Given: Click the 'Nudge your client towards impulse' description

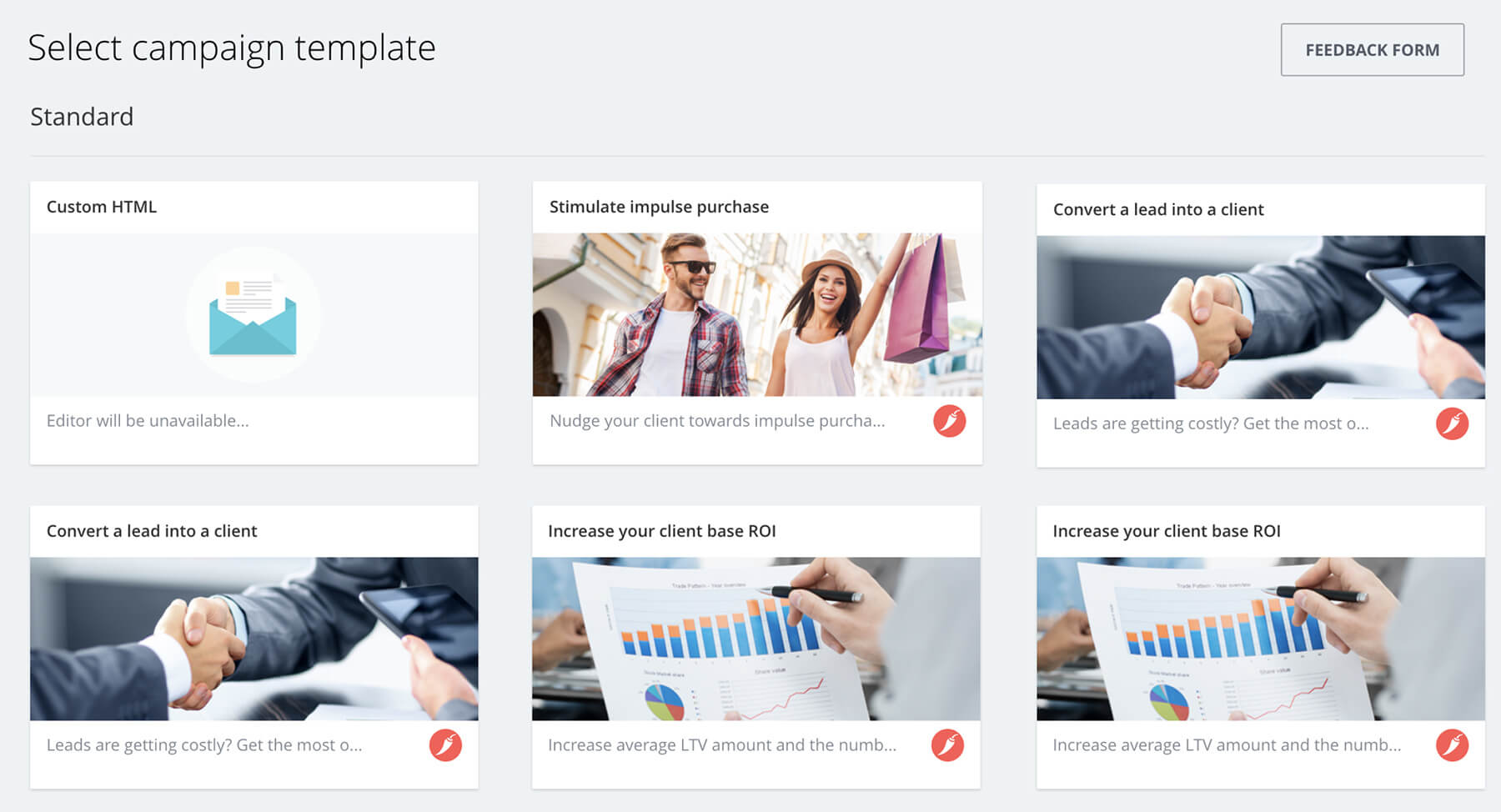Looking at the screenshot, I should pos(717,421).
